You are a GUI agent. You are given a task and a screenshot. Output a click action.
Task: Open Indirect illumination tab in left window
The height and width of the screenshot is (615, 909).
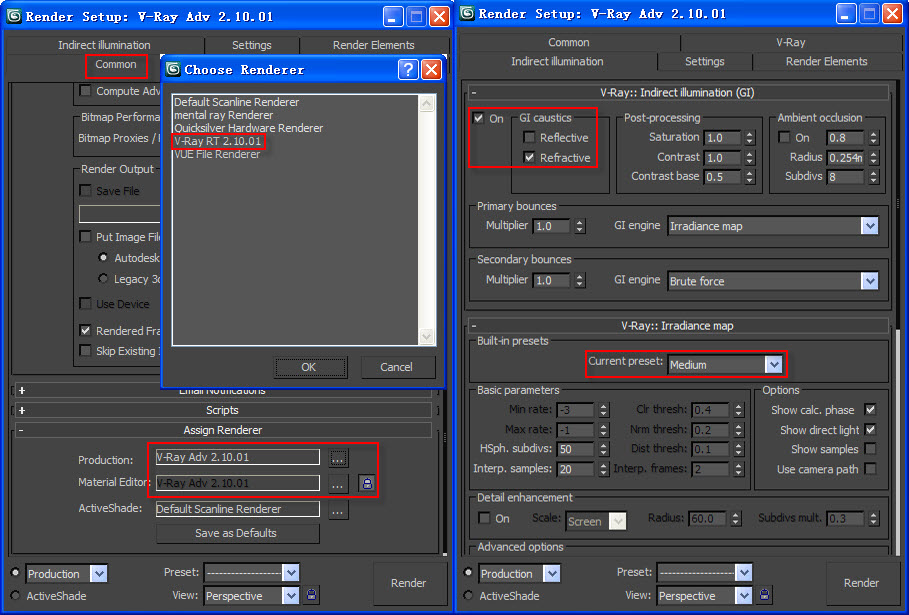104,45
